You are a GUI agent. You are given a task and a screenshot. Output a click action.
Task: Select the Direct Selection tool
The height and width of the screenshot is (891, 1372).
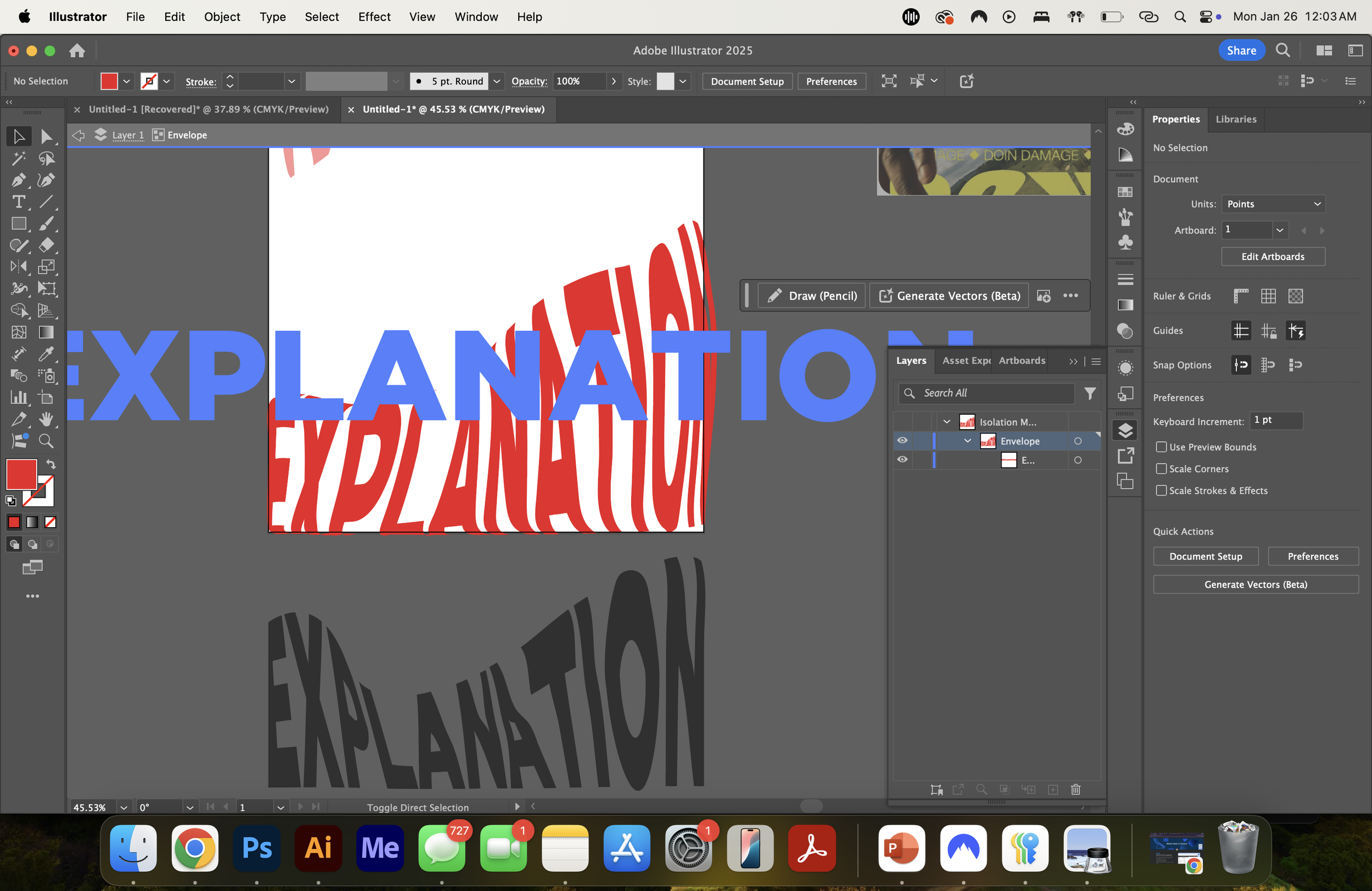pos(47,136)
